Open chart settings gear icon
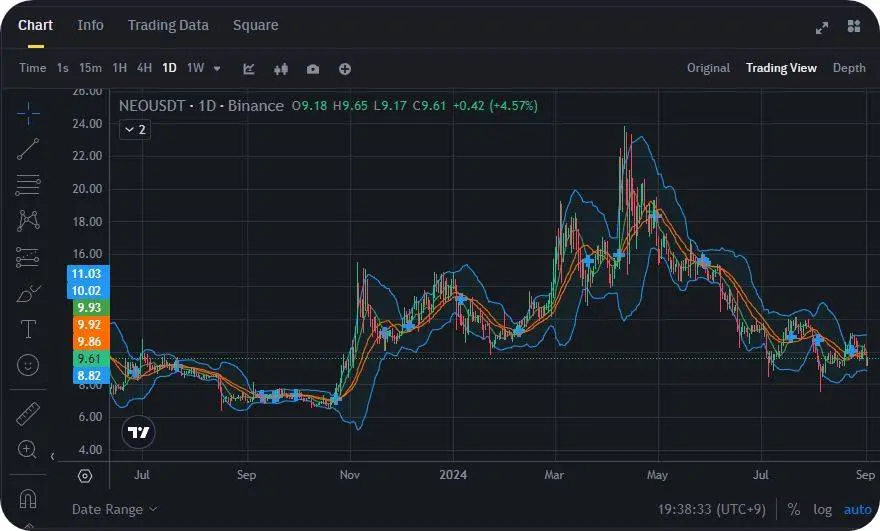 [x=85, y=476]
